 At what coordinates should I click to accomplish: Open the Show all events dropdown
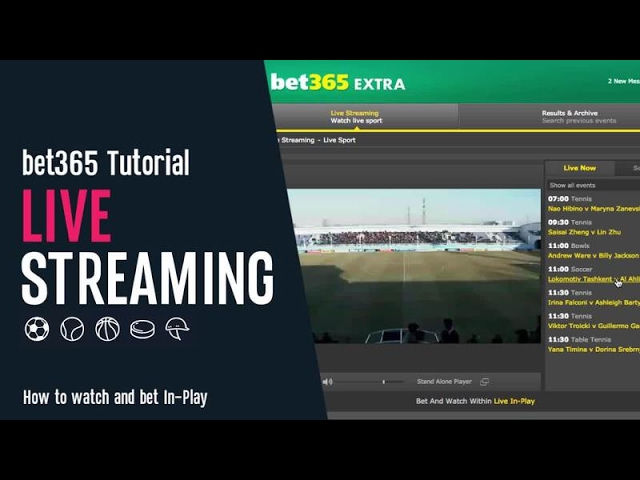click(x=593, y=185)
